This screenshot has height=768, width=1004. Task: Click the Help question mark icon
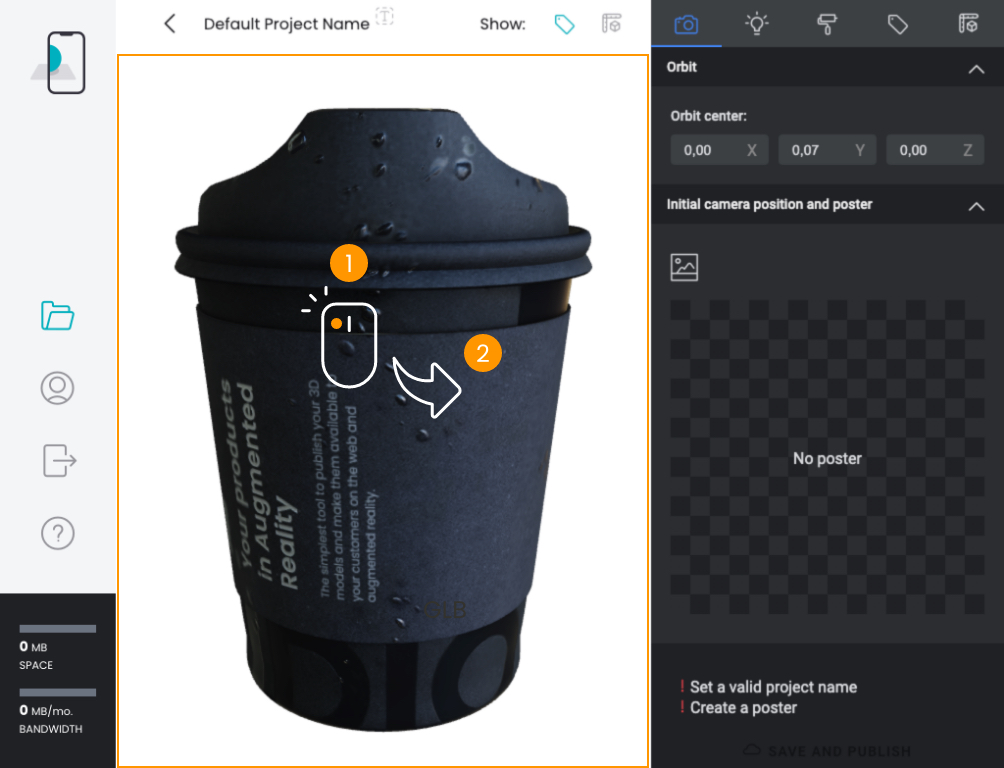tap(57, 533)
